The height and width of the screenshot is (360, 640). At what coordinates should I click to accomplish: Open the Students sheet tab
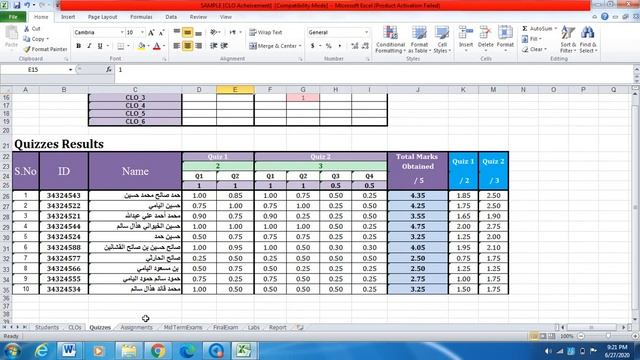pyautogui.click(x=47, y=327)
